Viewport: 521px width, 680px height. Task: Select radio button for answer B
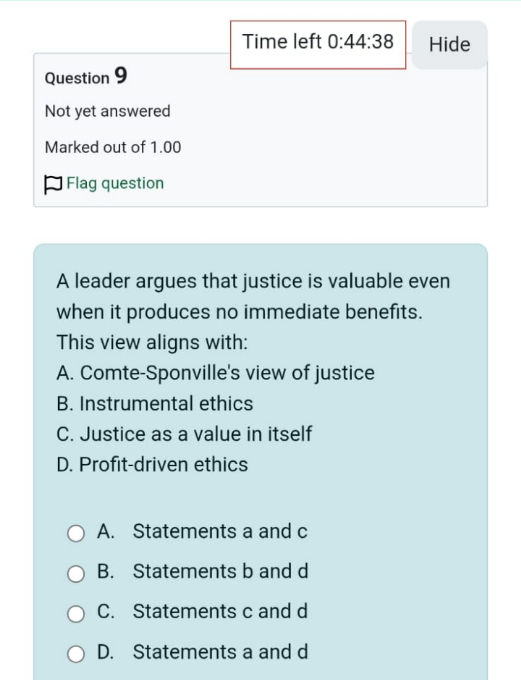pos(76,574)
